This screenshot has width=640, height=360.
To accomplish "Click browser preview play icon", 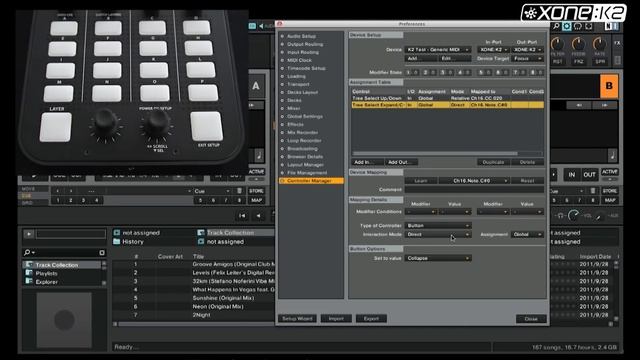I will tap(29, 234).
